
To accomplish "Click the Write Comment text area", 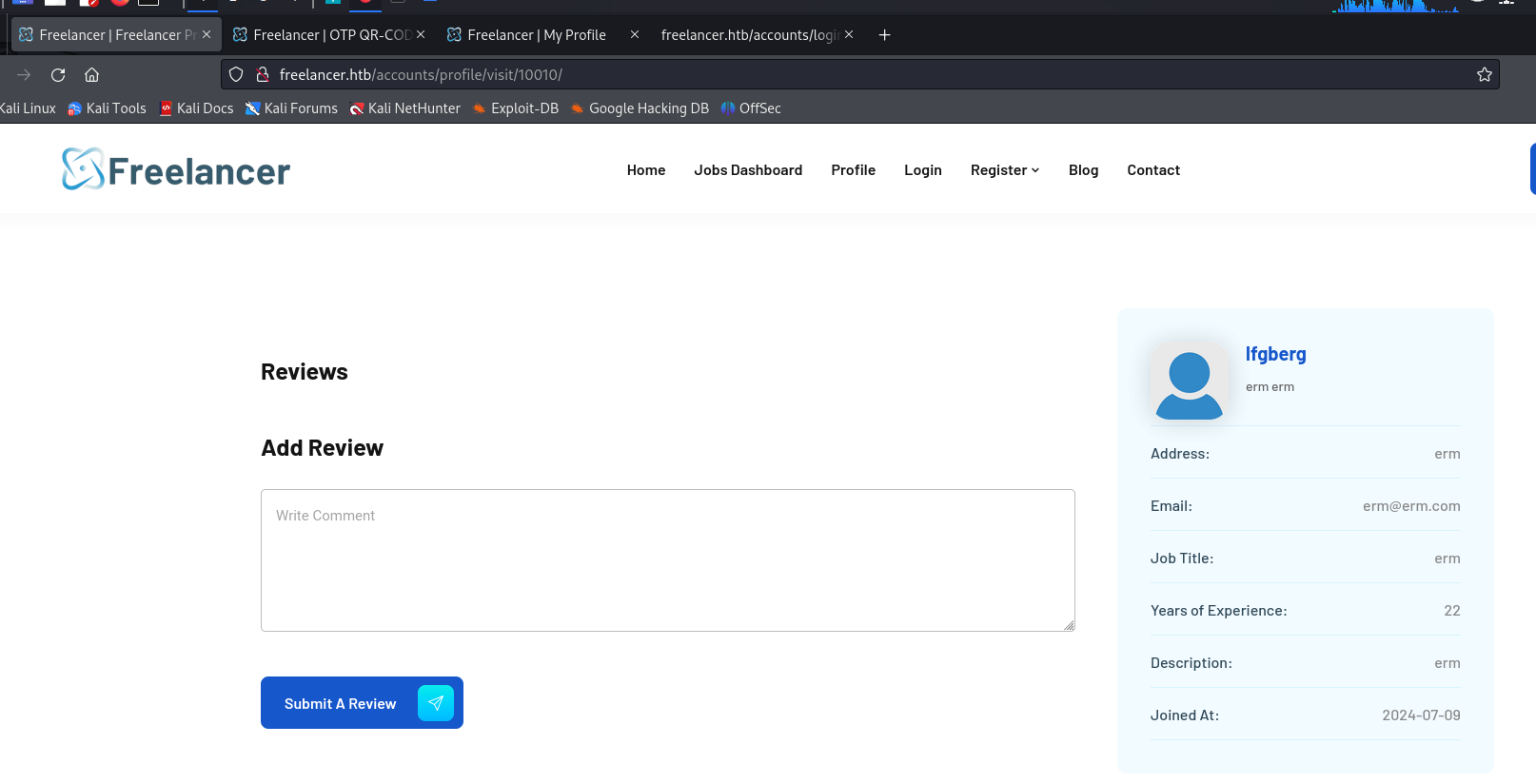I will point(667,560).
